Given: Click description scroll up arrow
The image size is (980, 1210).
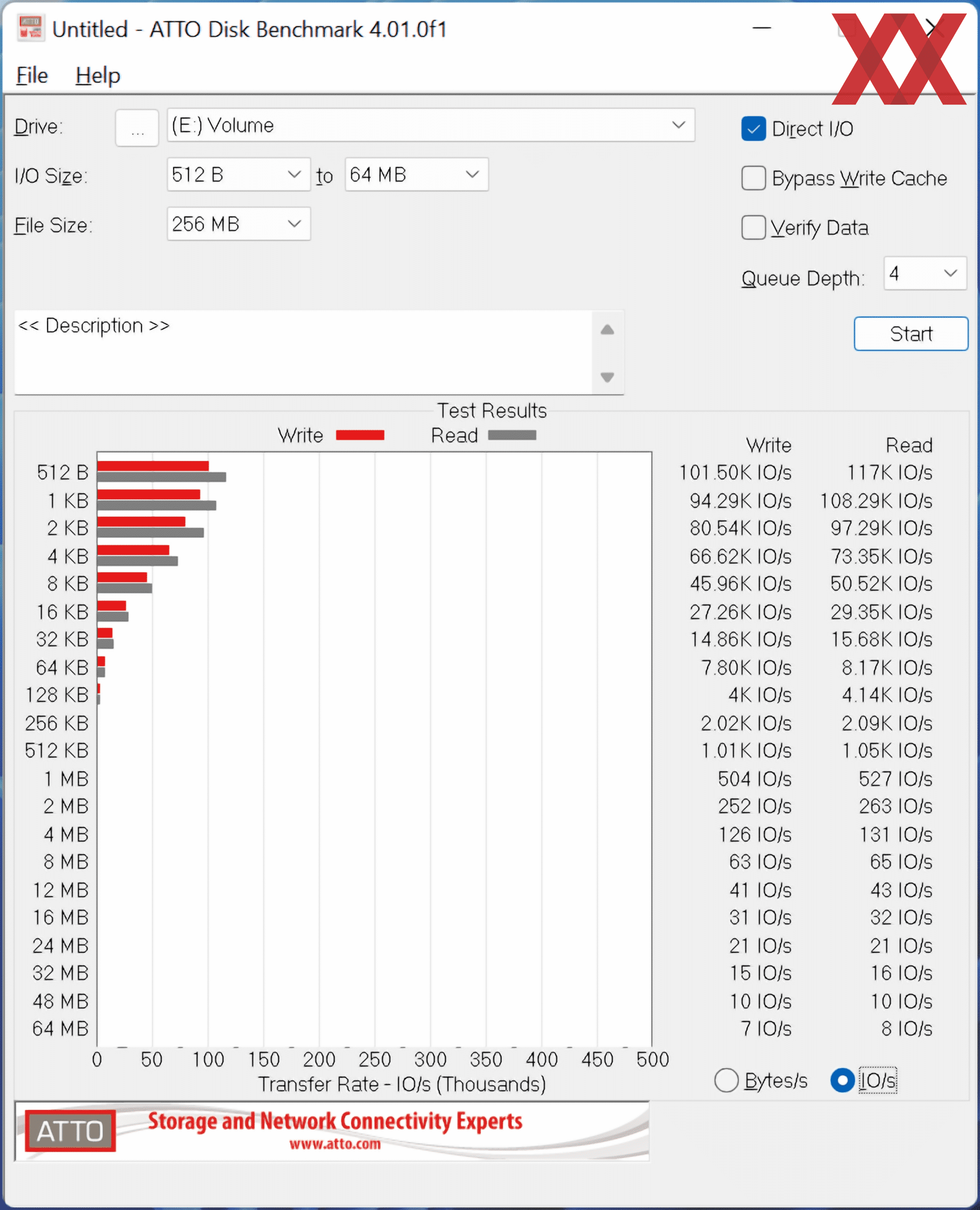Looking at the screenshot, I should tap(607, 330).
